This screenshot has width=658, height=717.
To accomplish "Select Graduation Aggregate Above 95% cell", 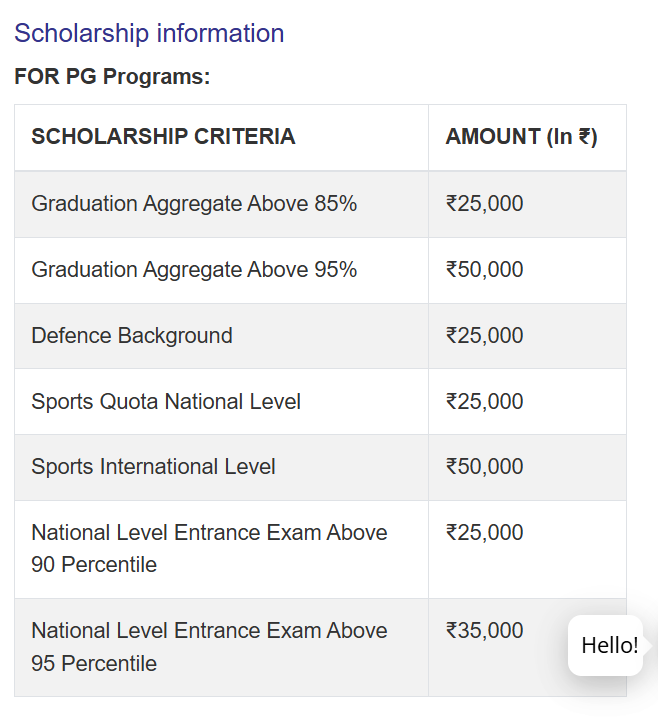I will tap(194, 270).
